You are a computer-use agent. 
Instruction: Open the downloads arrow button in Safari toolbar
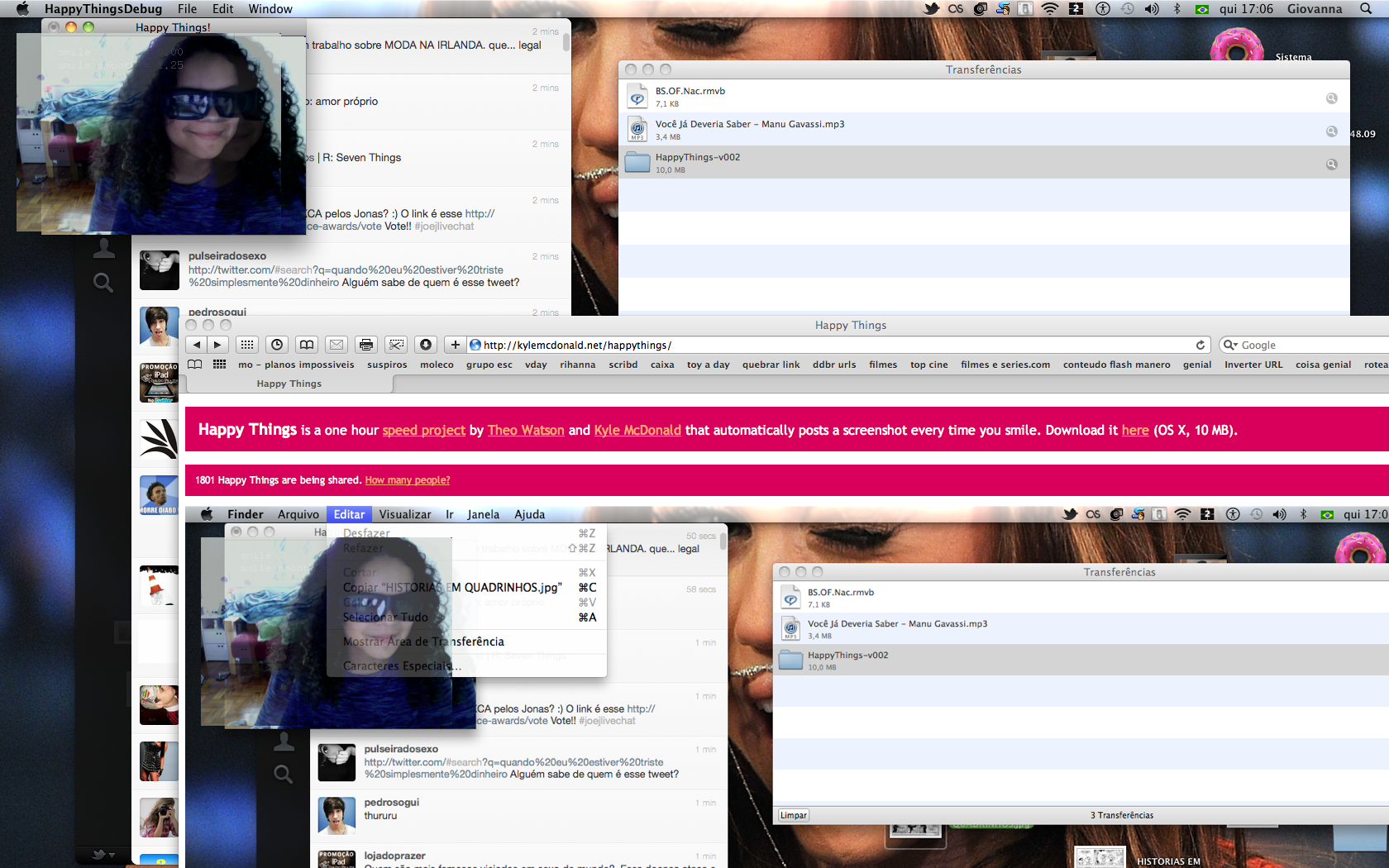426,345
